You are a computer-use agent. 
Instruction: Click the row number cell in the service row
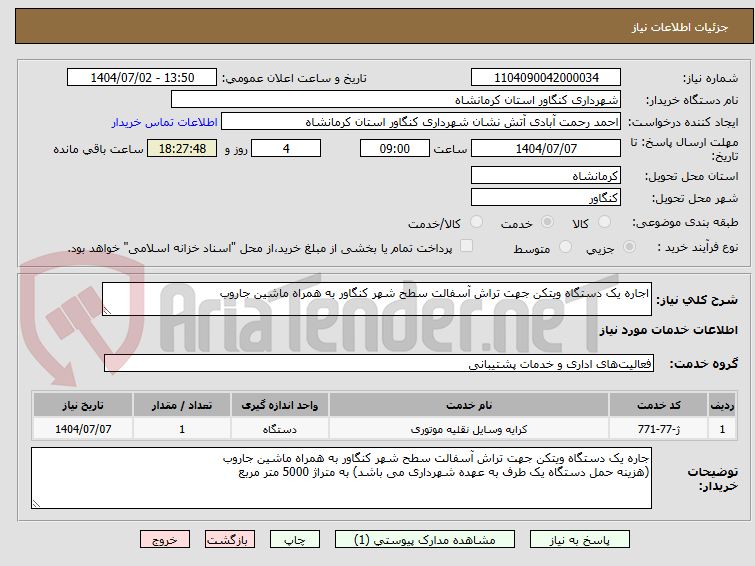pyautogui.click(x=722, y=429)
